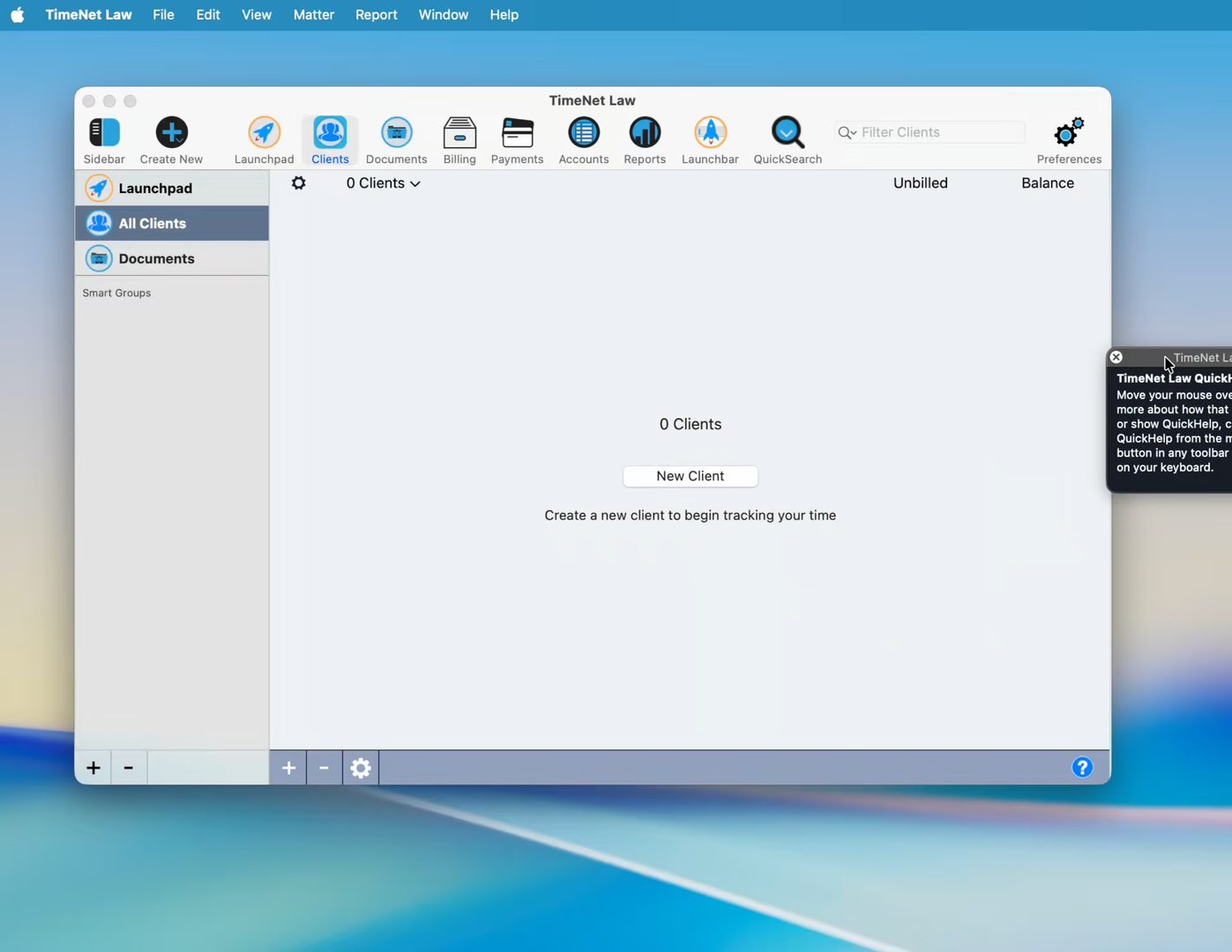Open the Matter menu

pos(314,15)
